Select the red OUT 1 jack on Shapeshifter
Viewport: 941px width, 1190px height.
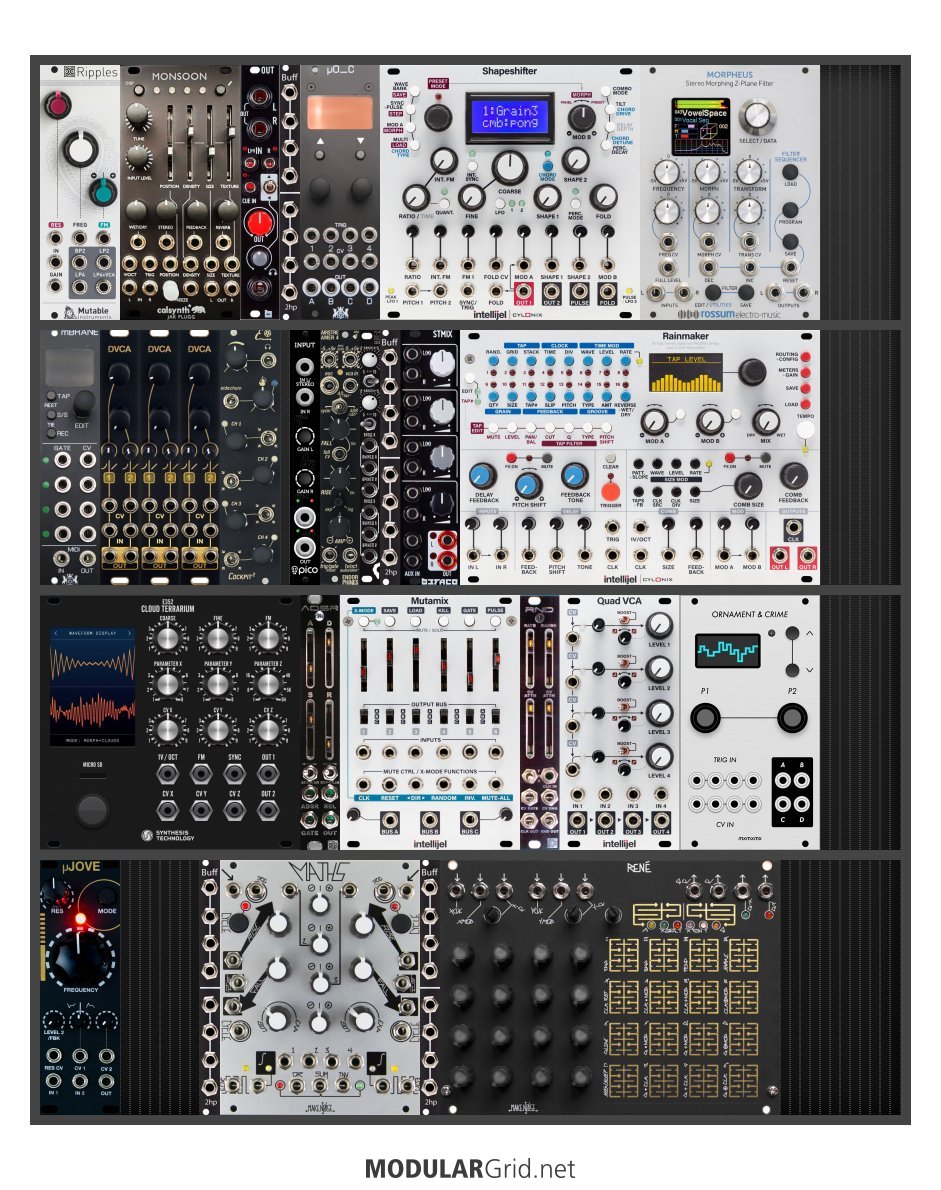pos(524,291)
